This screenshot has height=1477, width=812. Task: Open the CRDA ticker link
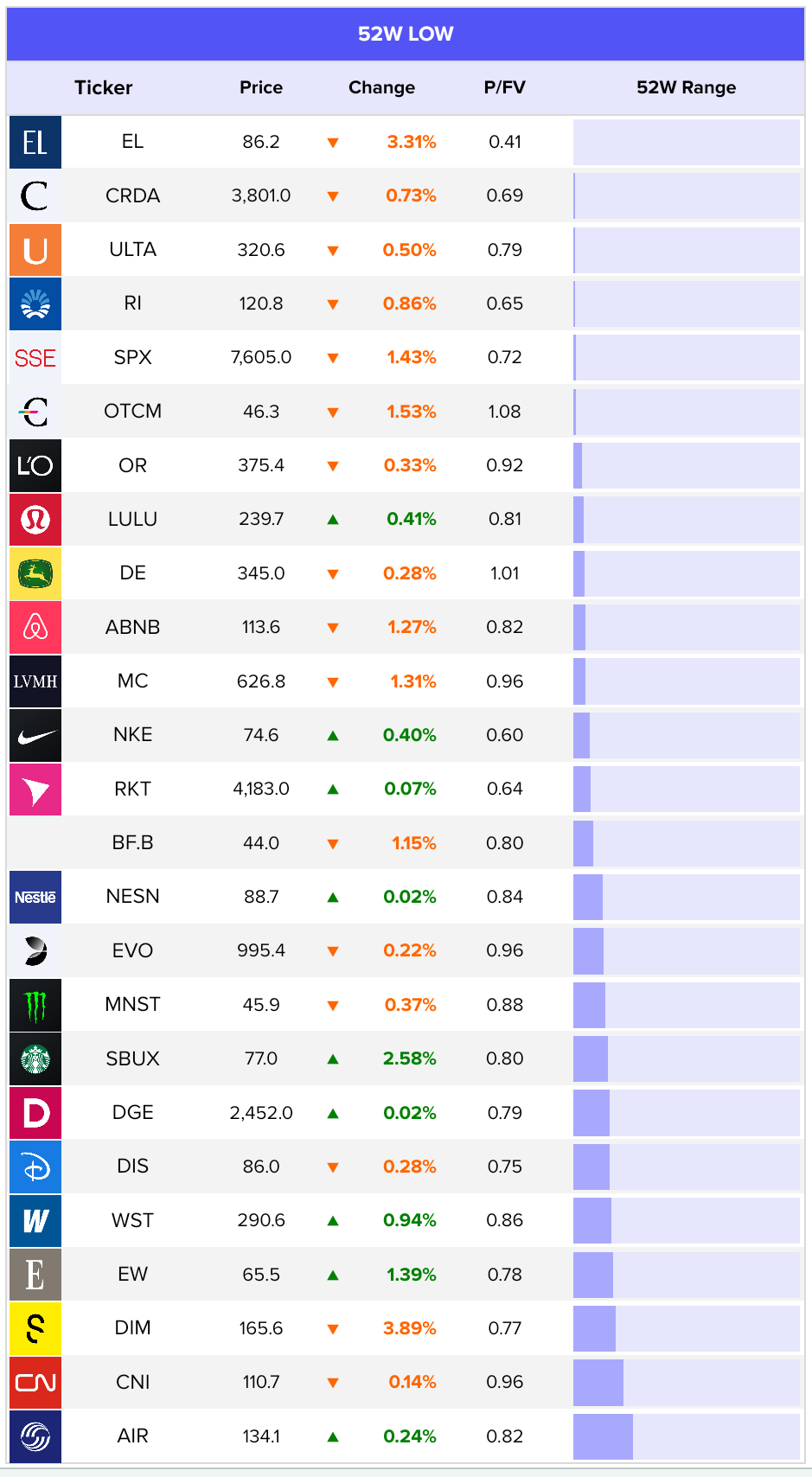pos(132,196)
